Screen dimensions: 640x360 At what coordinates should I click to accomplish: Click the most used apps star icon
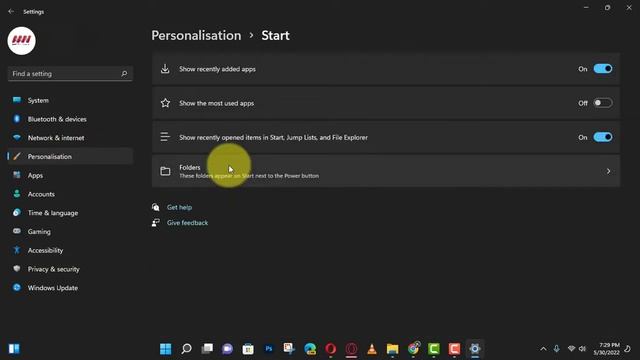point(165,103)
